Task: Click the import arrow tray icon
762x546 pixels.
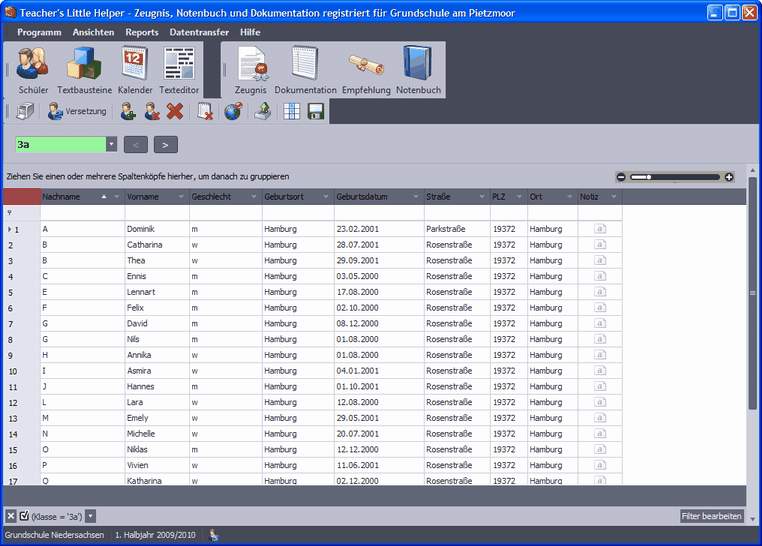Action: (263, 111)
